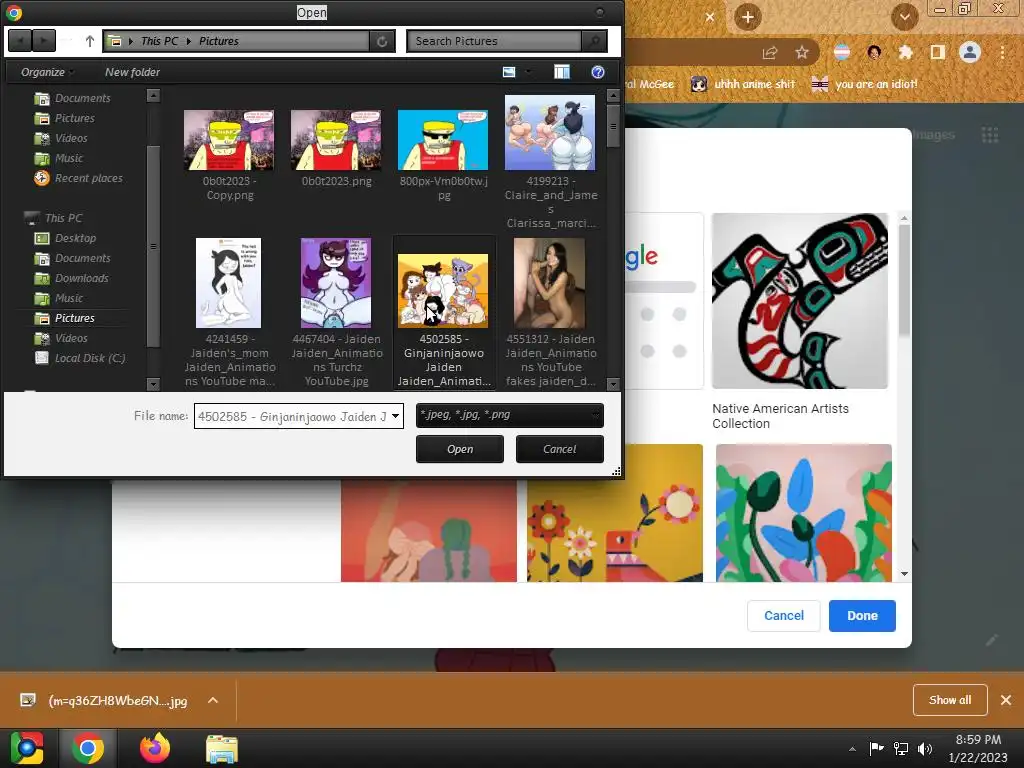Viewport: 1024px width, 768px height.
Task: Click the volume icon in system tray
Action: 925,749
